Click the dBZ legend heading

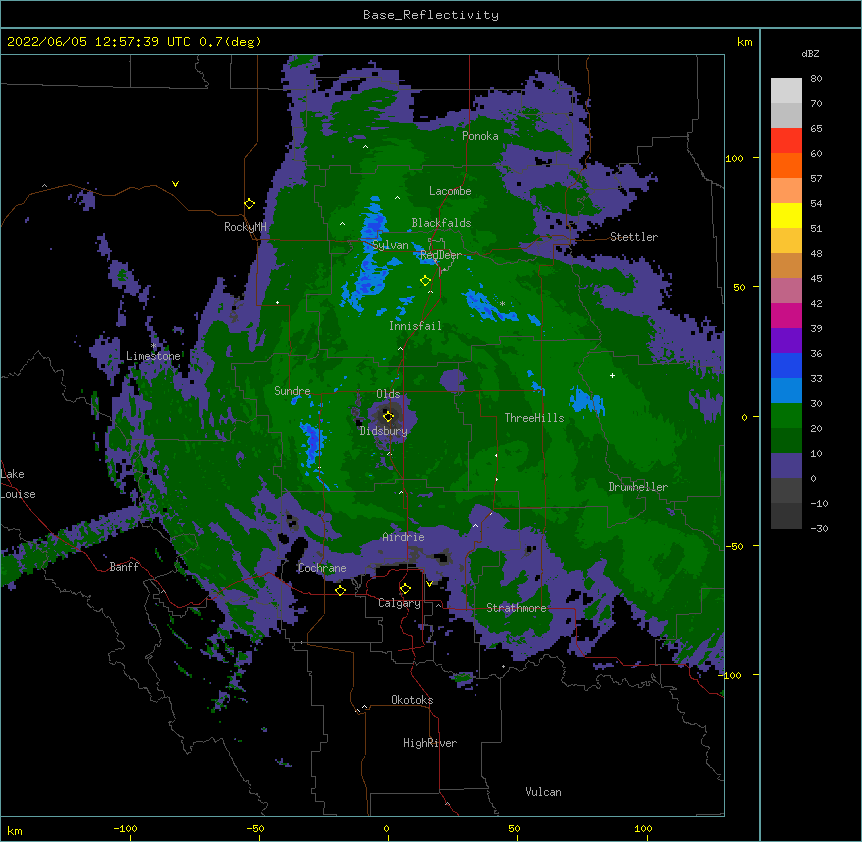tap(810, 54)
